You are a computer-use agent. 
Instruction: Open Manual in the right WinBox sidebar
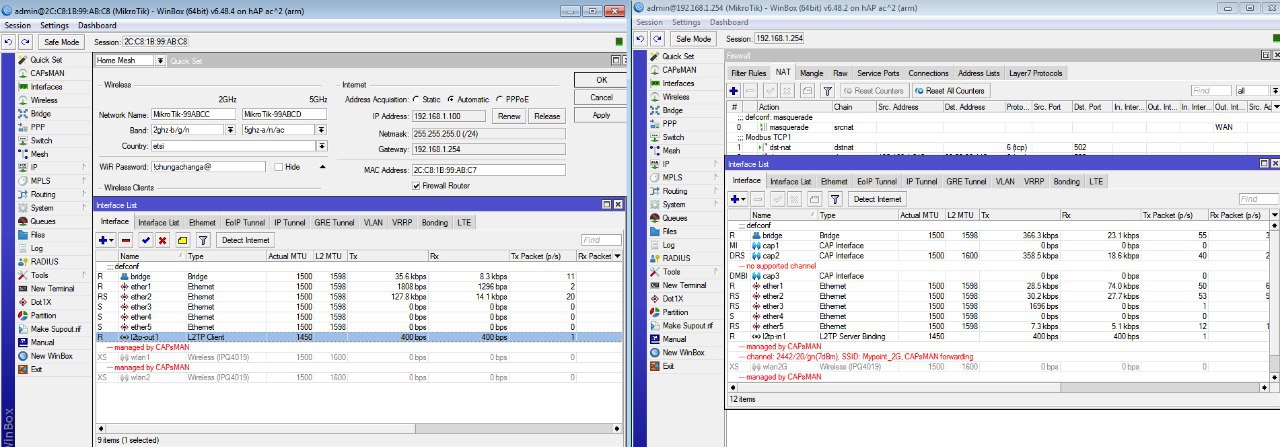click(x=675, y=339)
